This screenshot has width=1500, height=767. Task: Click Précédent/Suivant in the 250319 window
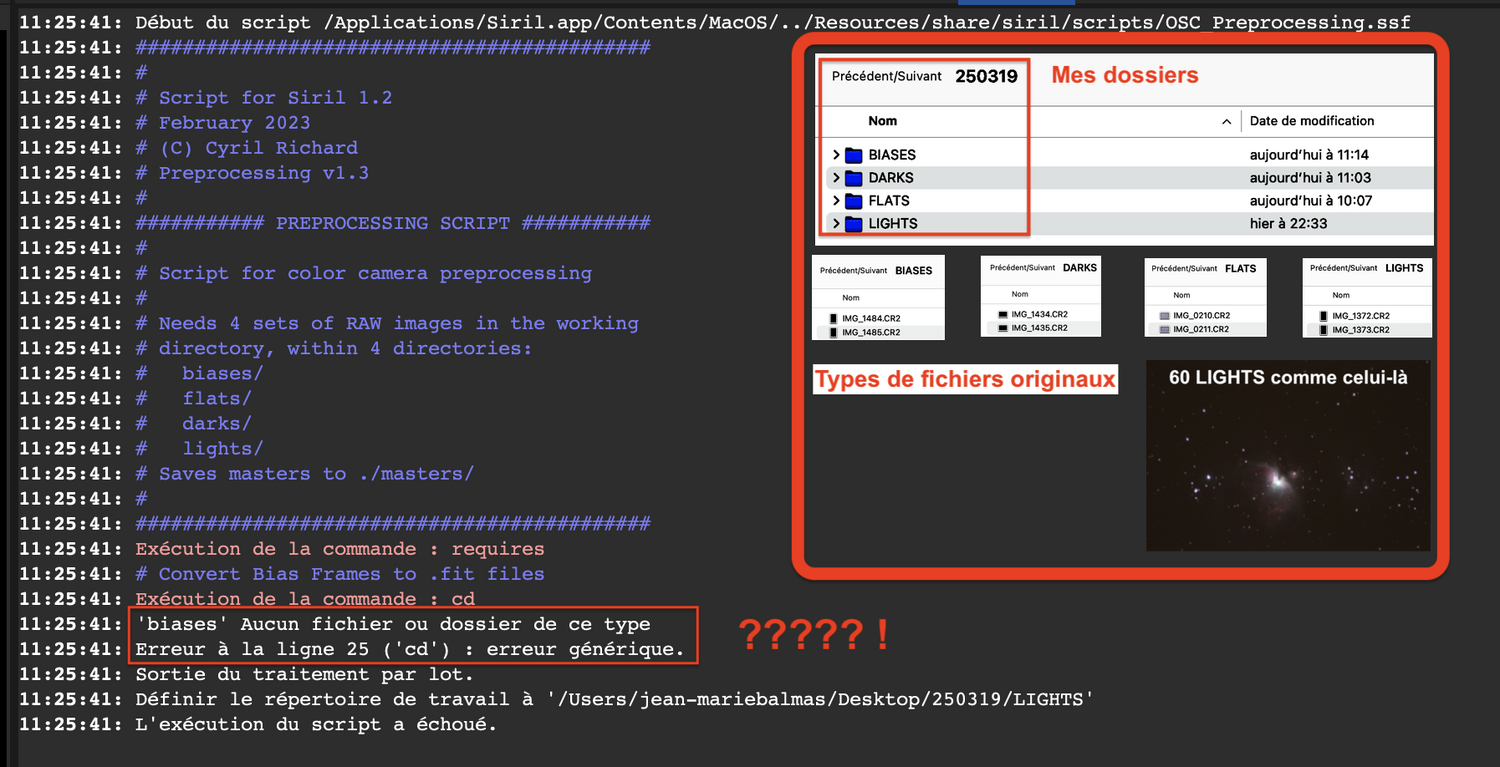pos(887,76)
